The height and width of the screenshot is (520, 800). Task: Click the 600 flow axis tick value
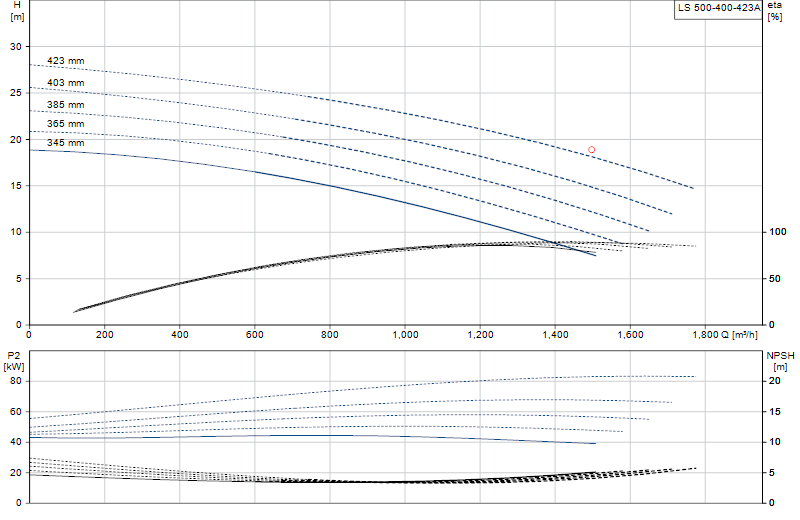click(255, 335)
